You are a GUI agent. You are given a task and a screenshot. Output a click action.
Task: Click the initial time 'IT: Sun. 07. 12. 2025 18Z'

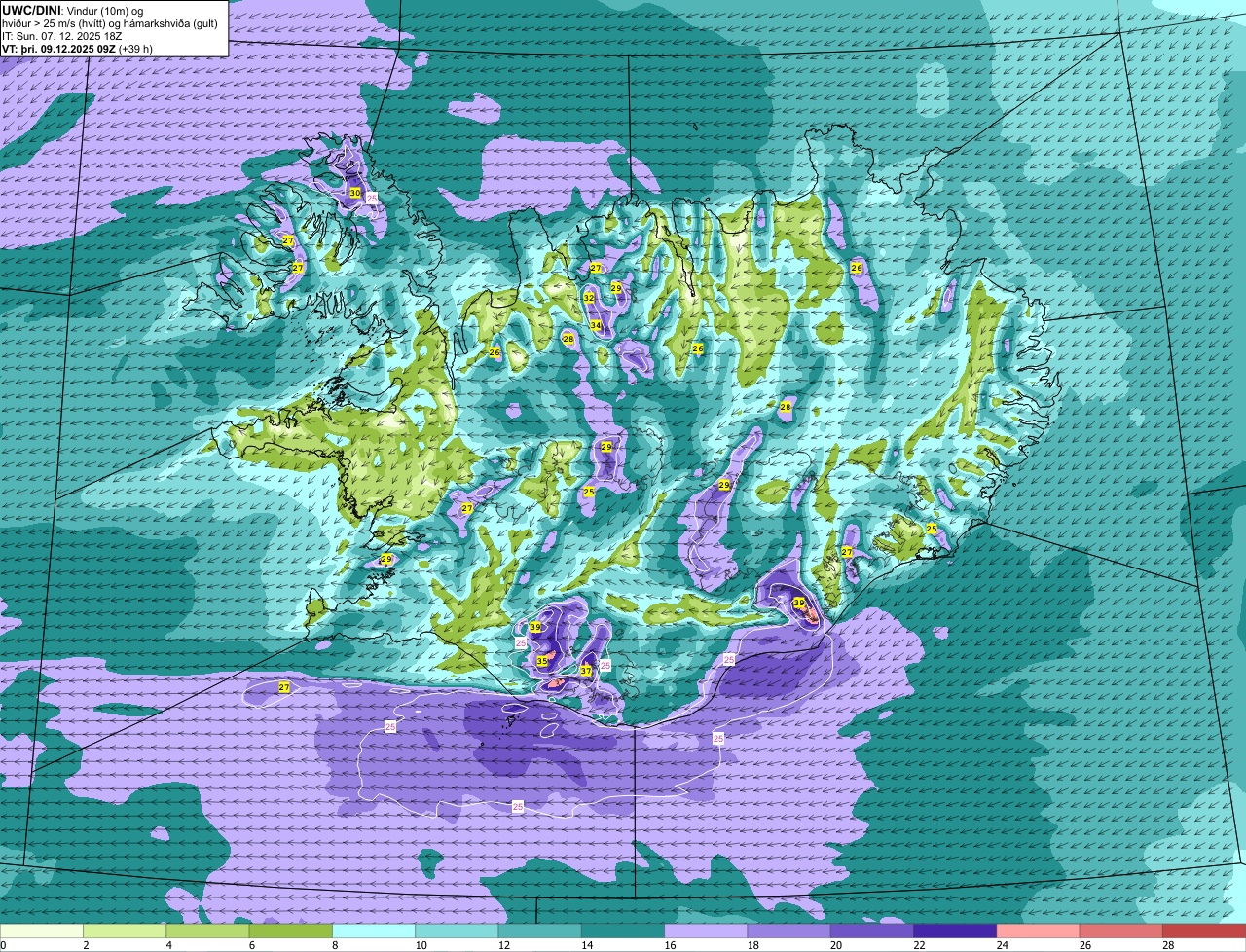point(62,36)
